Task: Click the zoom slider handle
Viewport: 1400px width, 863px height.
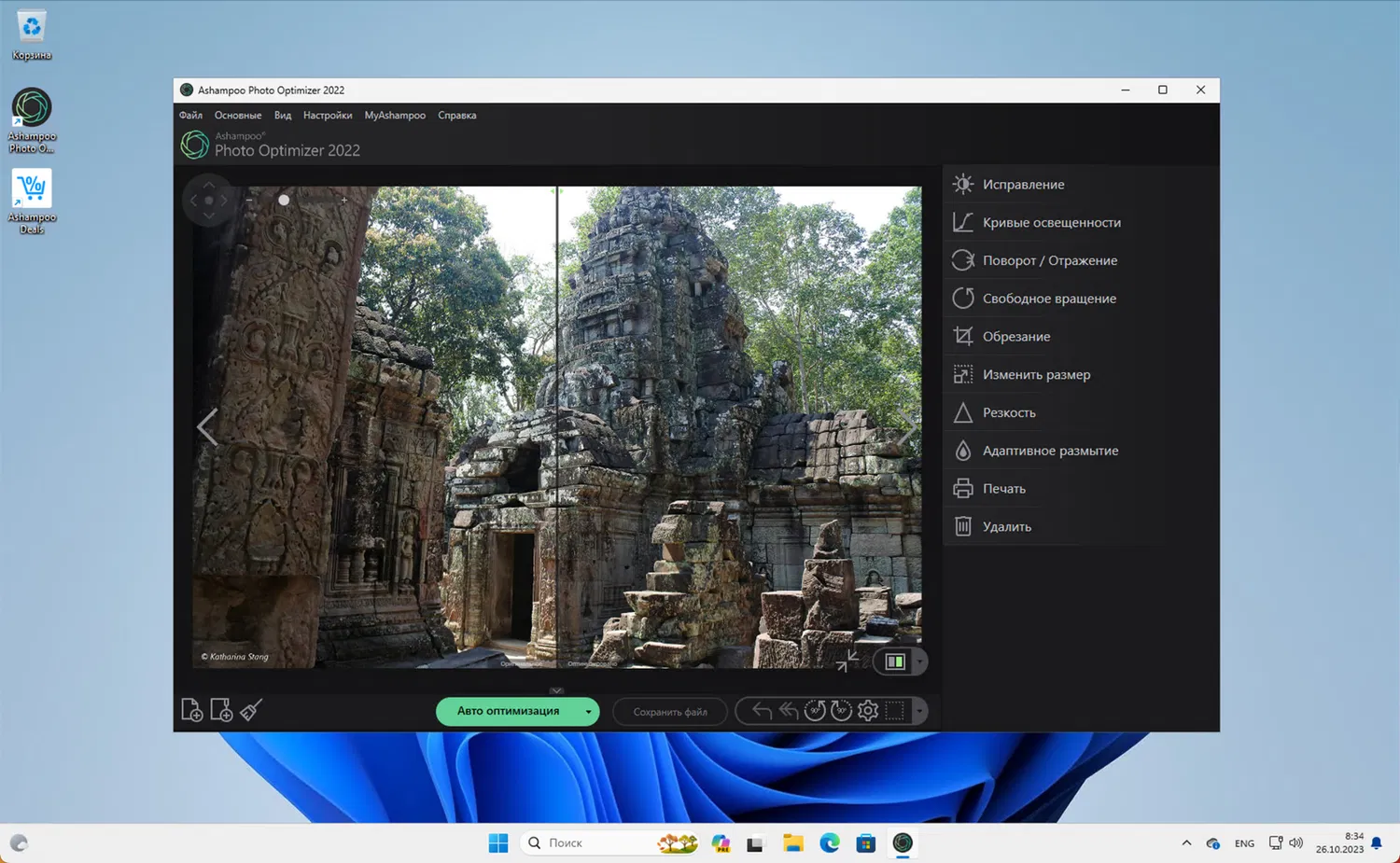Action: tap(284, 200)
